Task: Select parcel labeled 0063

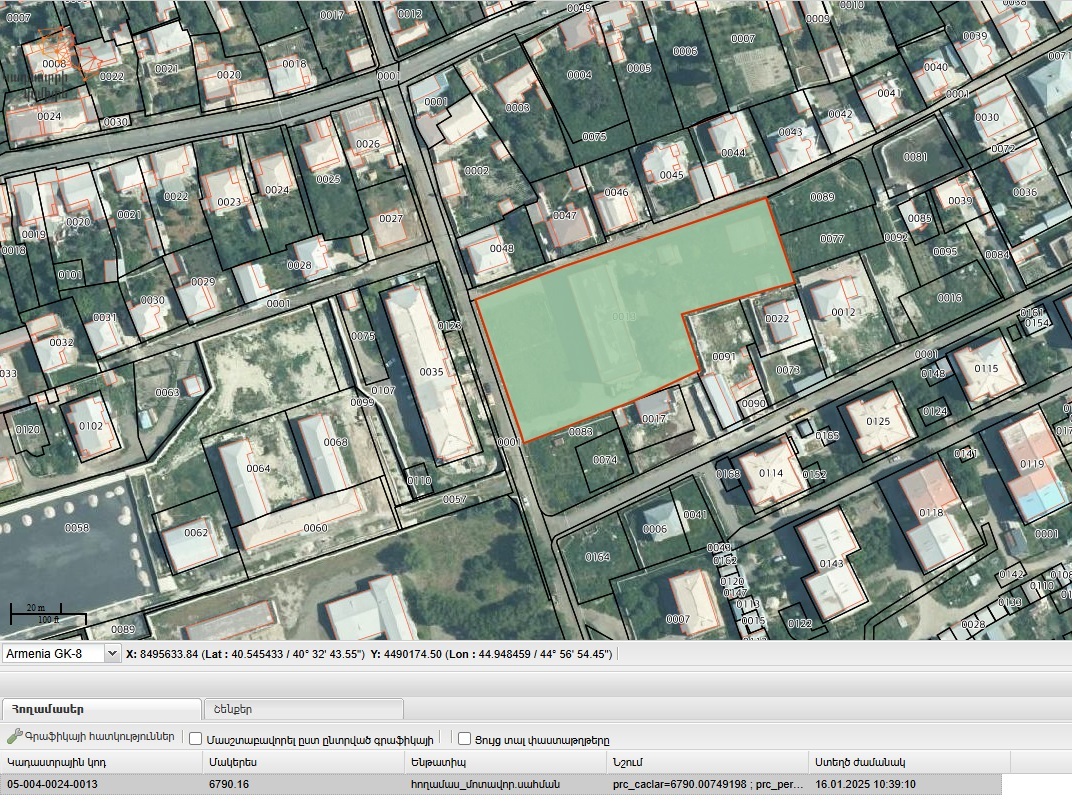Action: tap(168, 393)
